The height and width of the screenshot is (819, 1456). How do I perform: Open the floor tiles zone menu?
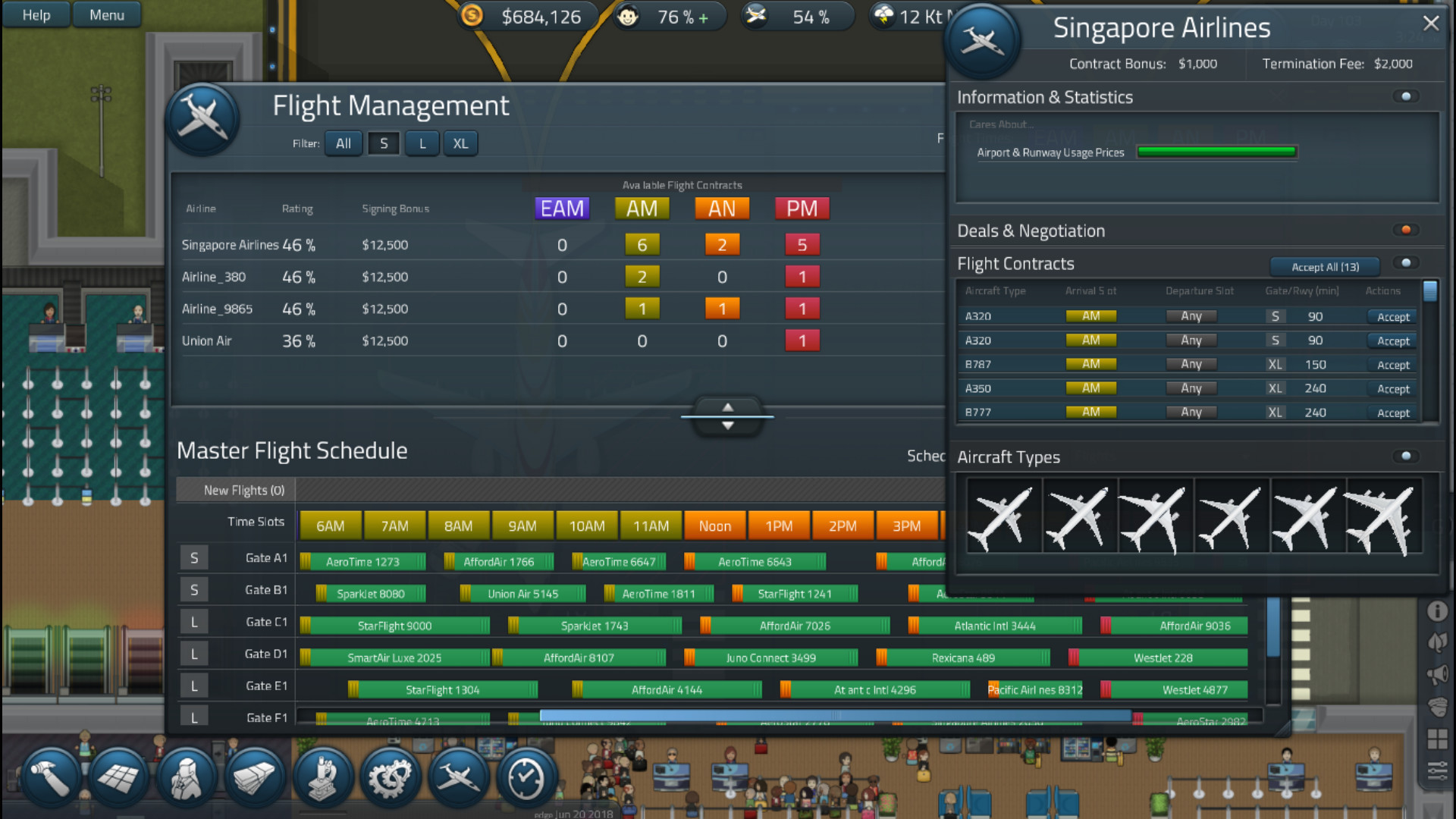pos(118,777)
